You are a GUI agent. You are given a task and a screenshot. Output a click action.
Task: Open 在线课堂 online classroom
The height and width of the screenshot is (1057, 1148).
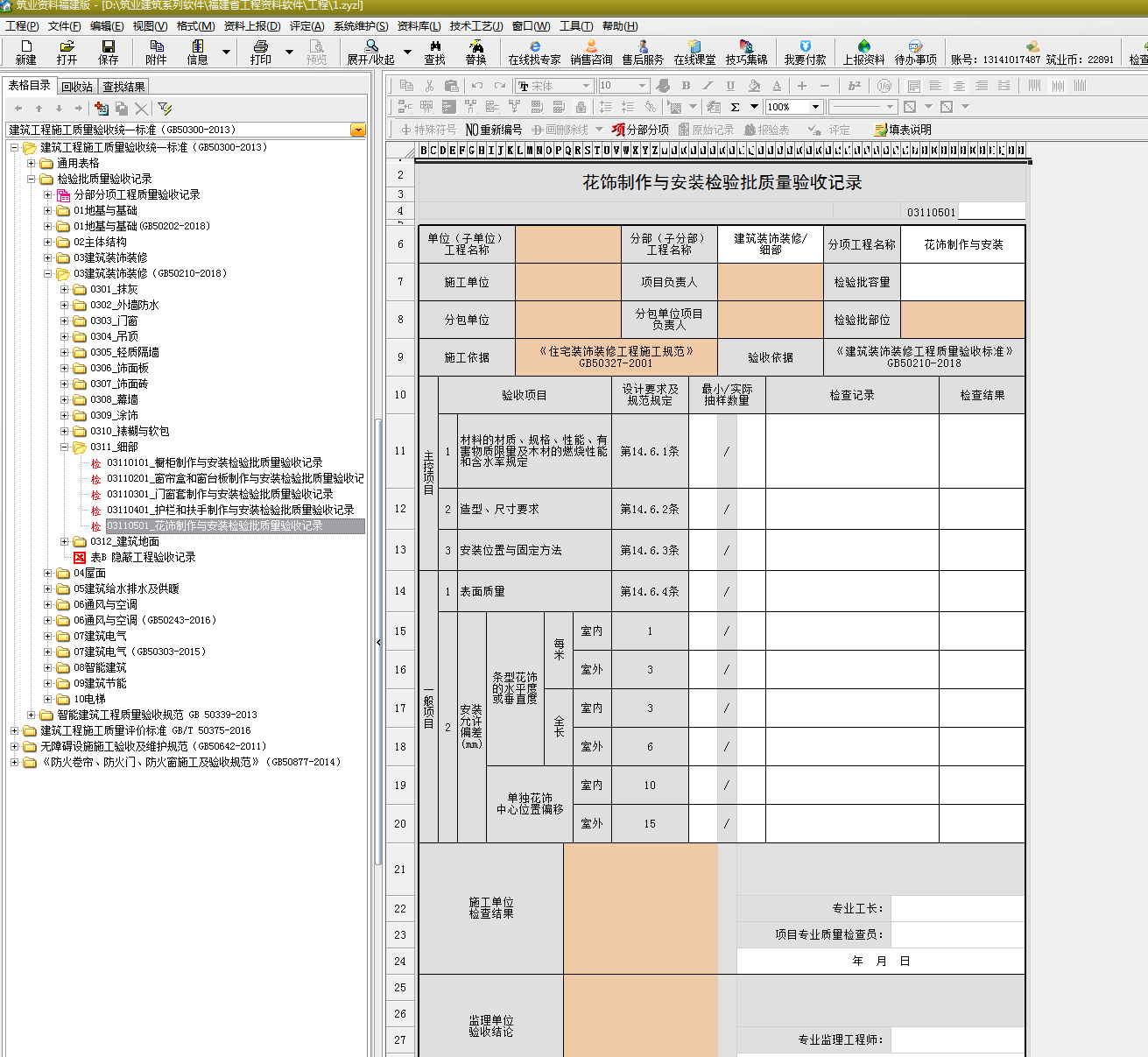pos(694,53)
